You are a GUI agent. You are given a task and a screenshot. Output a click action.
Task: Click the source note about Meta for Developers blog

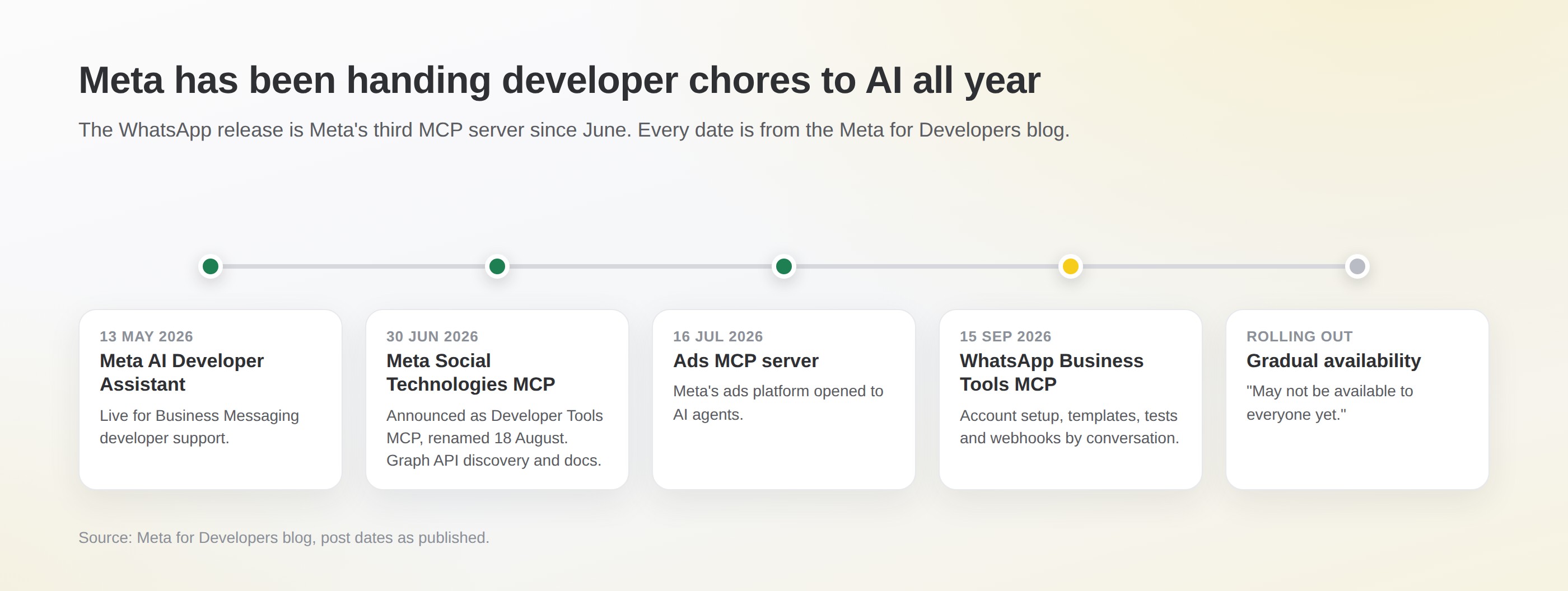point(284,537)
